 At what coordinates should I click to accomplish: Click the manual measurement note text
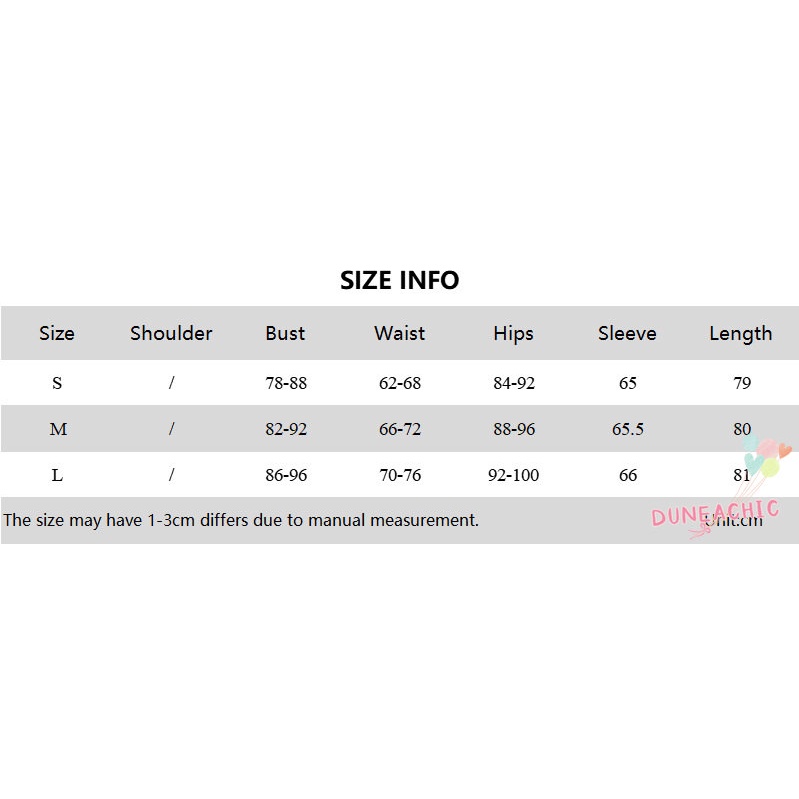(241, 520)
